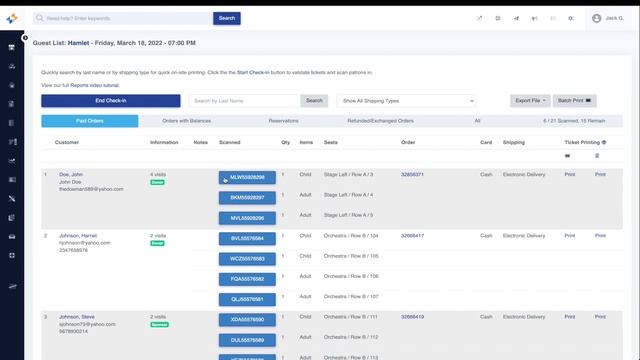Image resolution: width=640 pixels, height=360 pixels.
Task: Toggle scan for the Orchestra Row B / 111 ticket
Action: 247,320
